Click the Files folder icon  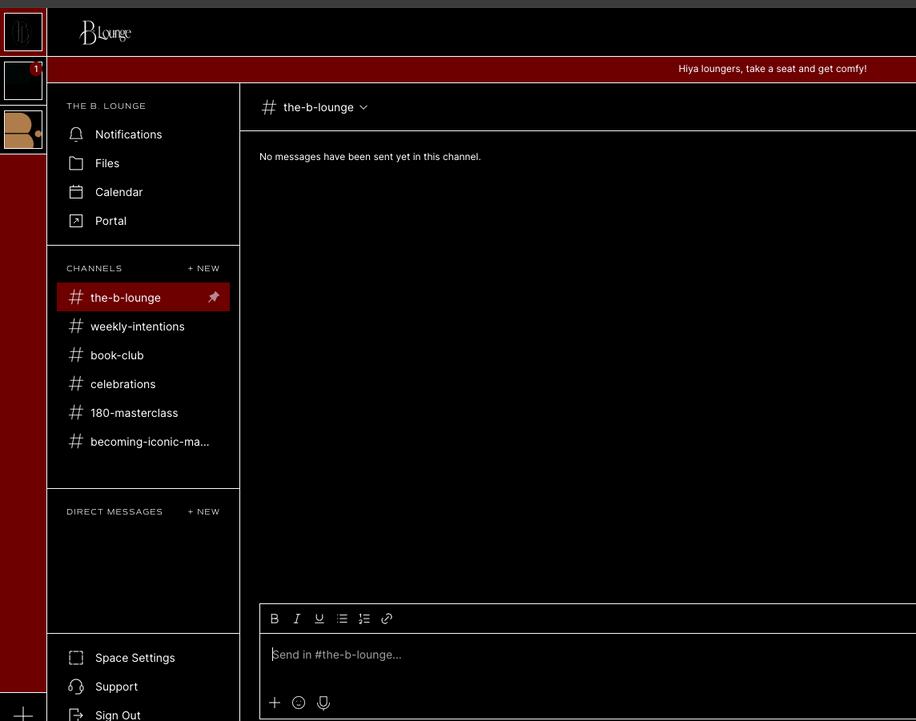point(76,163)
